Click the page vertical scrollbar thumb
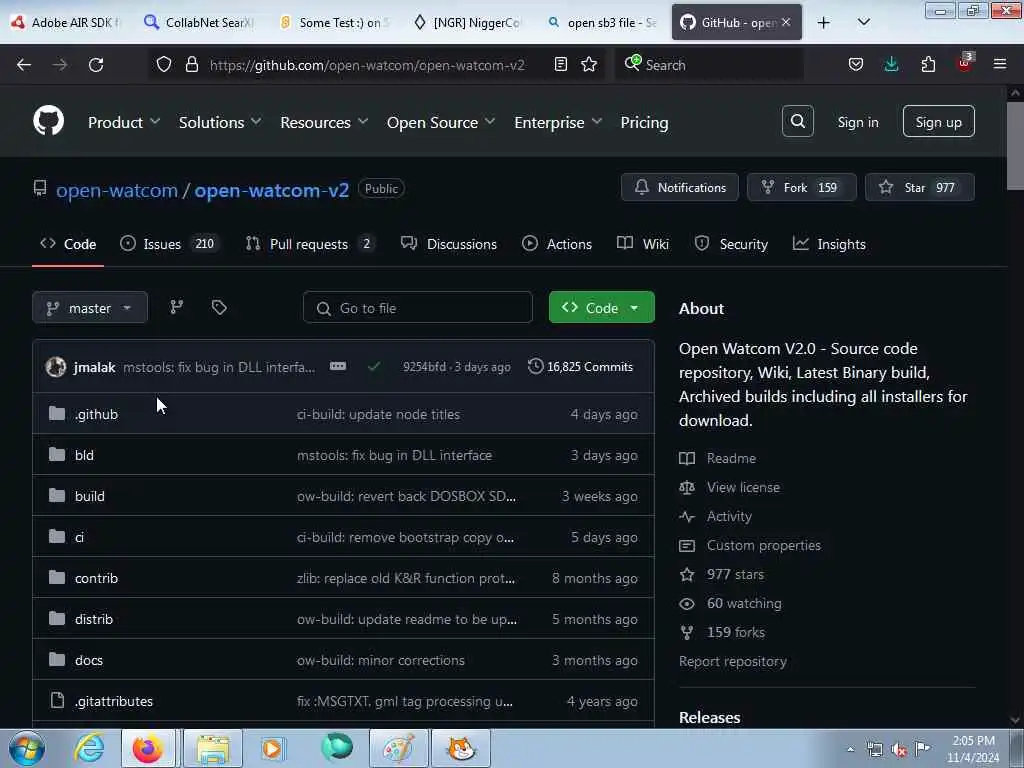1024x768 pixels. (1015, 145)
